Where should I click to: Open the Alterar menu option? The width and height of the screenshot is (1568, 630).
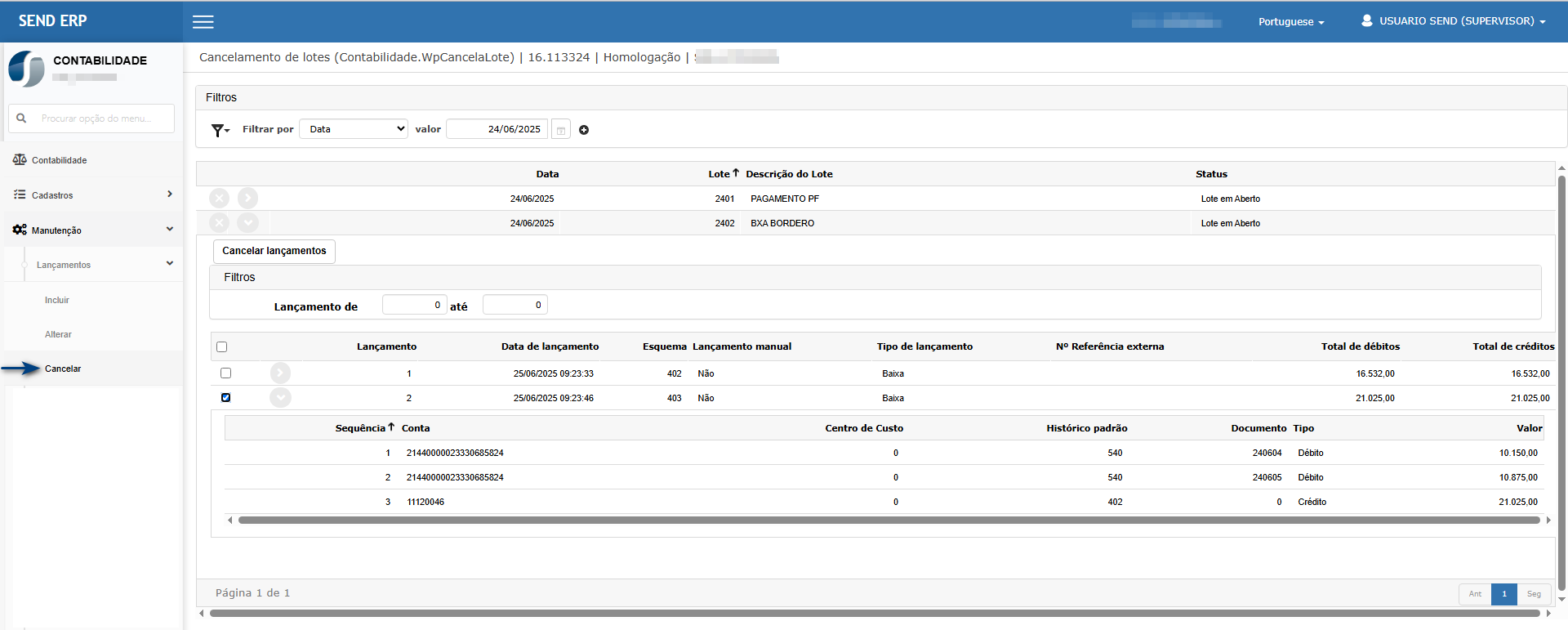tap(58, 334)
